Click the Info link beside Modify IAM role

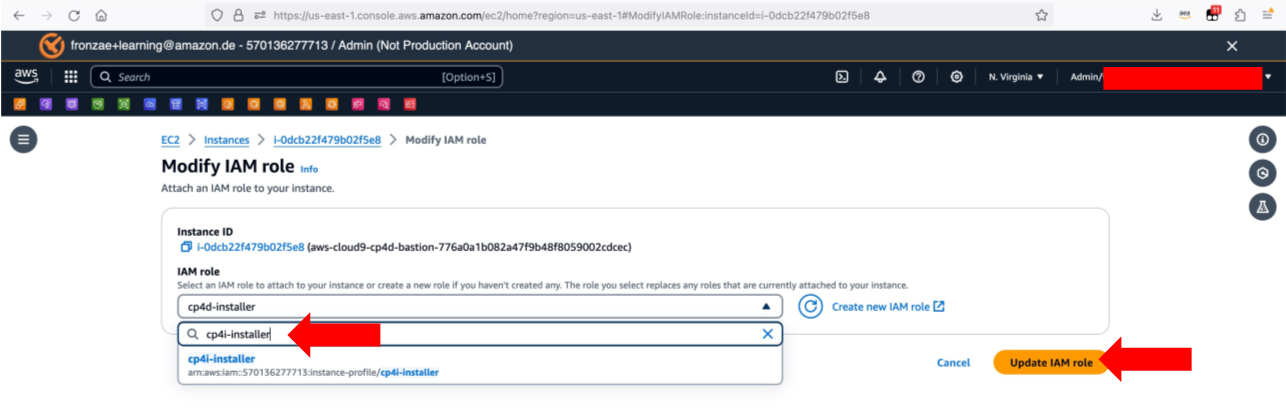309,170
